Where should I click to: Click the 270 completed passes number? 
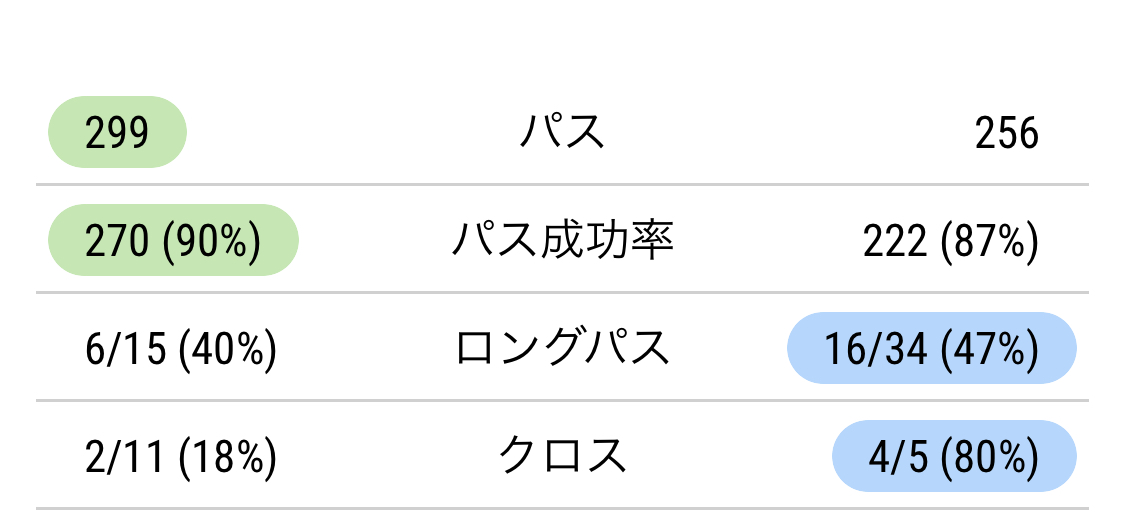[118, 241]
